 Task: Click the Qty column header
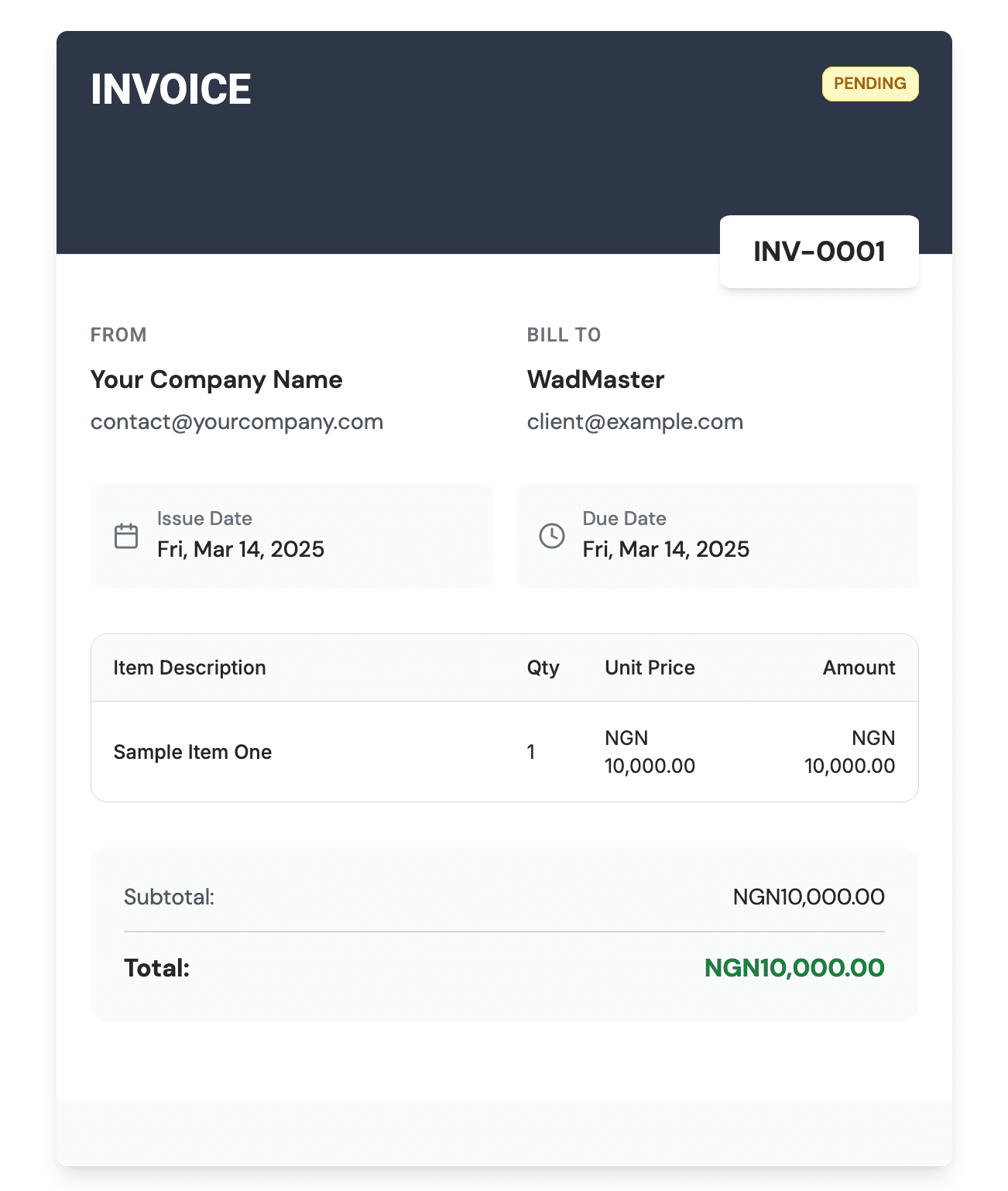click(x=543, y=668)
